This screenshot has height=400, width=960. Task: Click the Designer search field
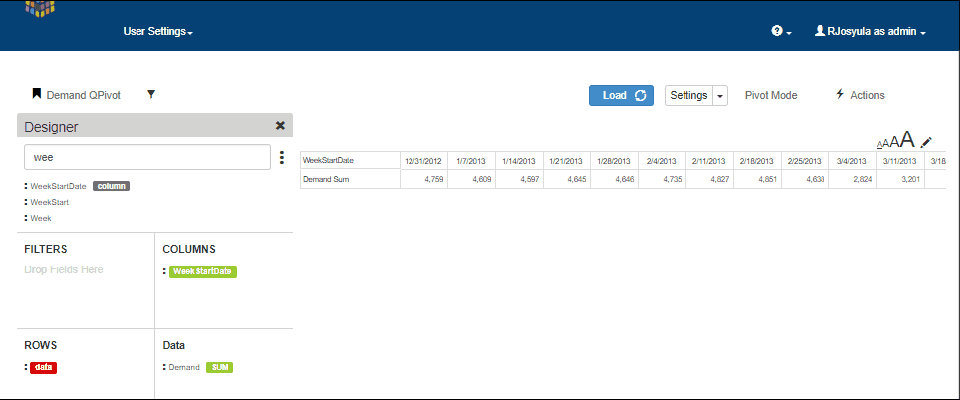coord(148,157)
